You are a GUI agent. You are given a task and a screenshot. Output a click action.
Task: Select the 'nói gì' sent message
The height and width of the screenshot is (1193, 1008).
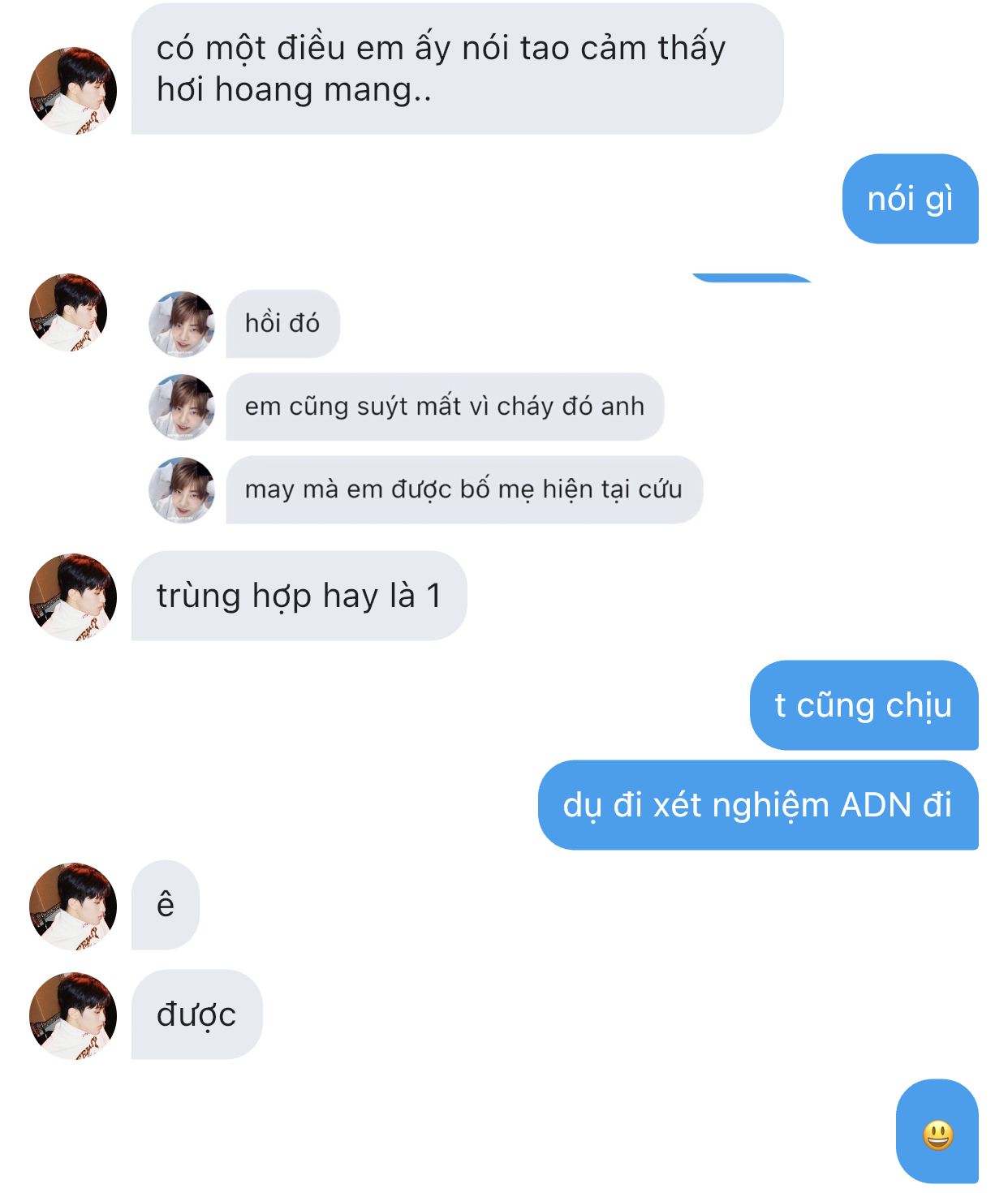(911, 199)
